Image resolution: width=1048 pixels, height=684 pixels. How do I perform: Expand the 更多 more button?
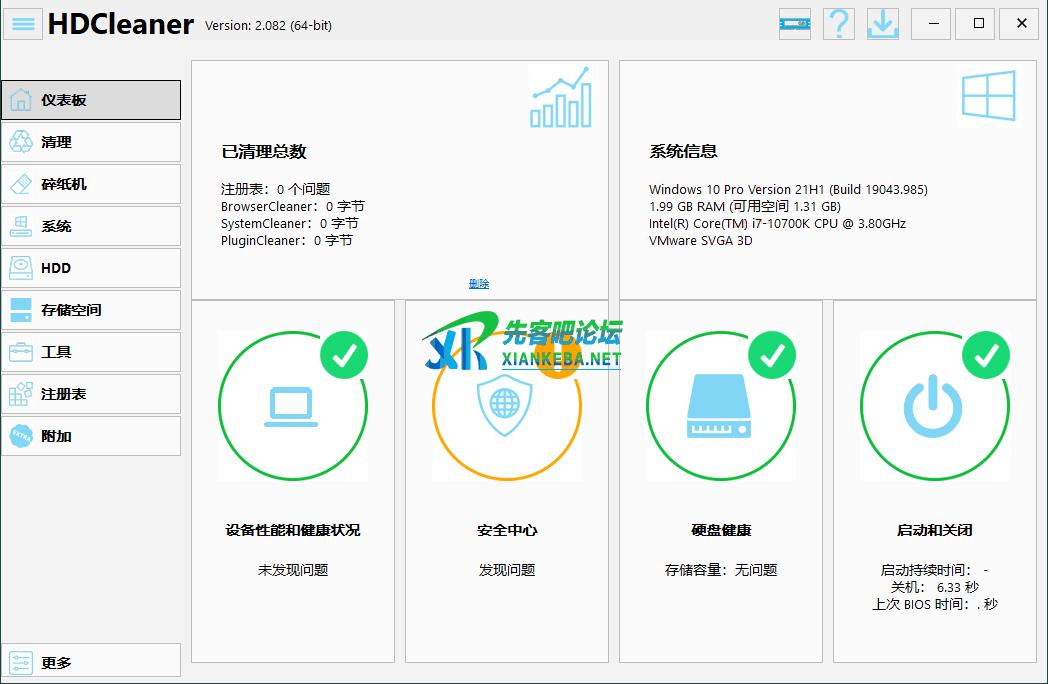pyautogui.click(x=91, y=662)
